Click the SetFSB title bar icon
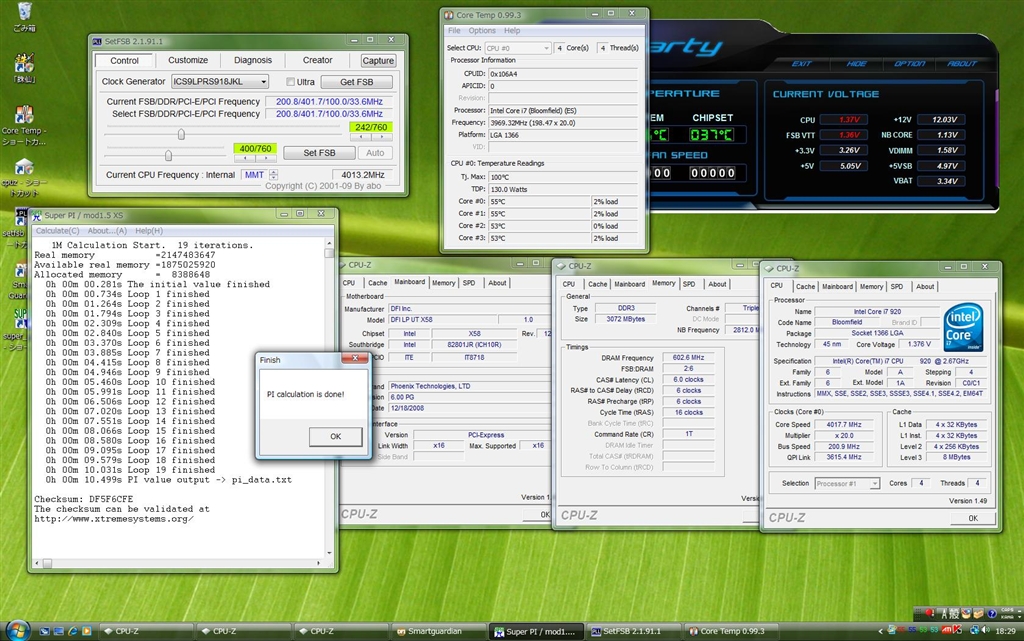Image resolution: width=1024 pixels, height=641 pixels. coord(97,42)
